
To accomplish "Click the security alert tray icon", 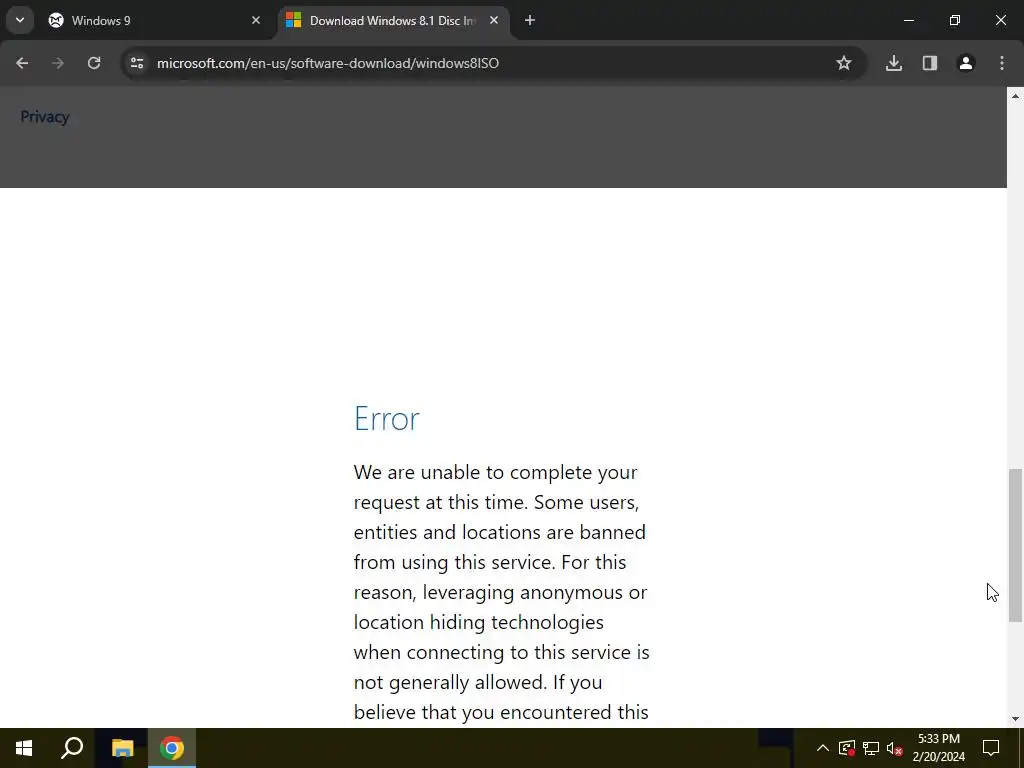I will coord(846,748).
